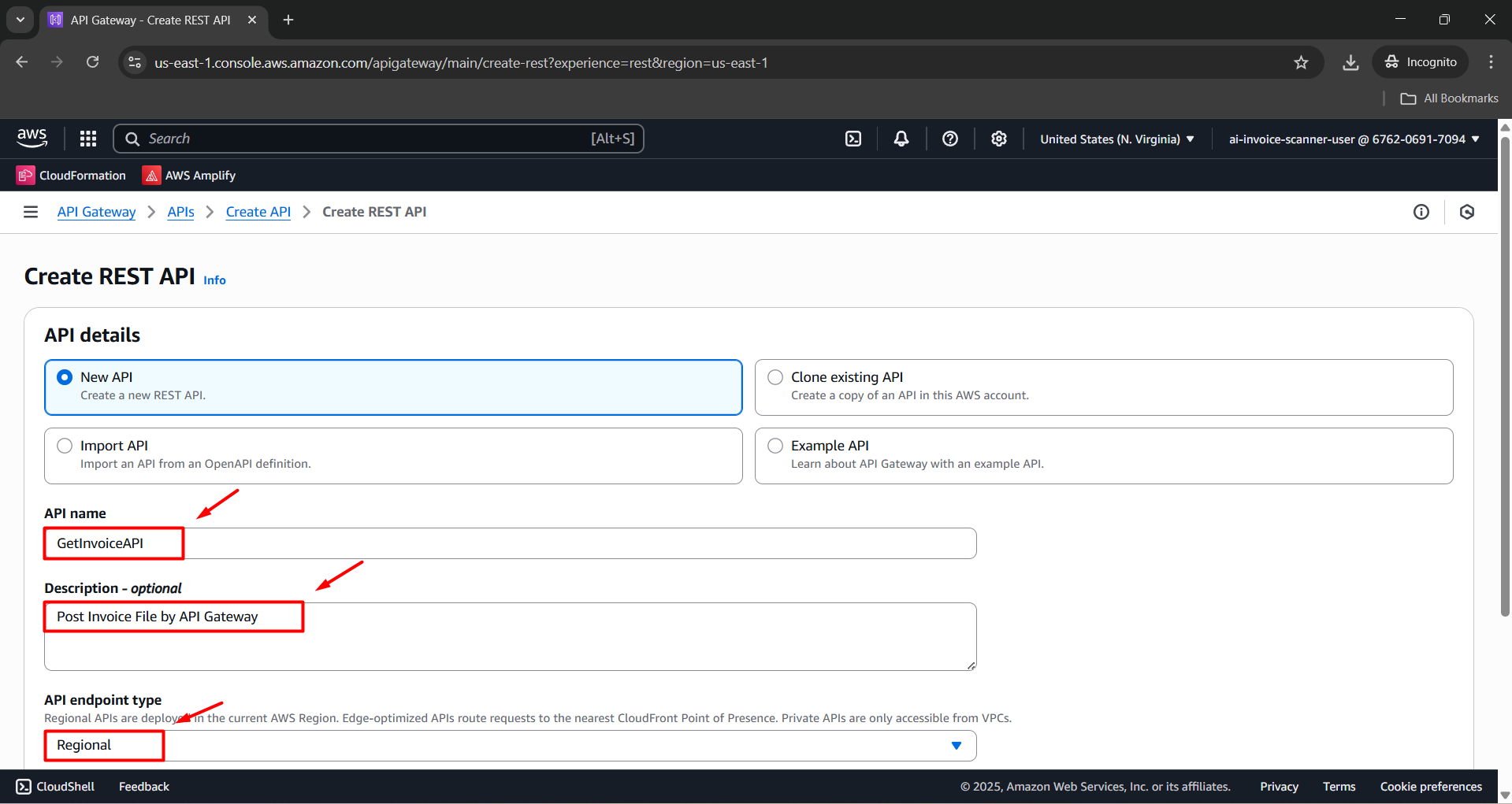Viewport: 1512px width, 804px height.
Task: Open the API endpoint type dropdown
Action: point(956,745)
